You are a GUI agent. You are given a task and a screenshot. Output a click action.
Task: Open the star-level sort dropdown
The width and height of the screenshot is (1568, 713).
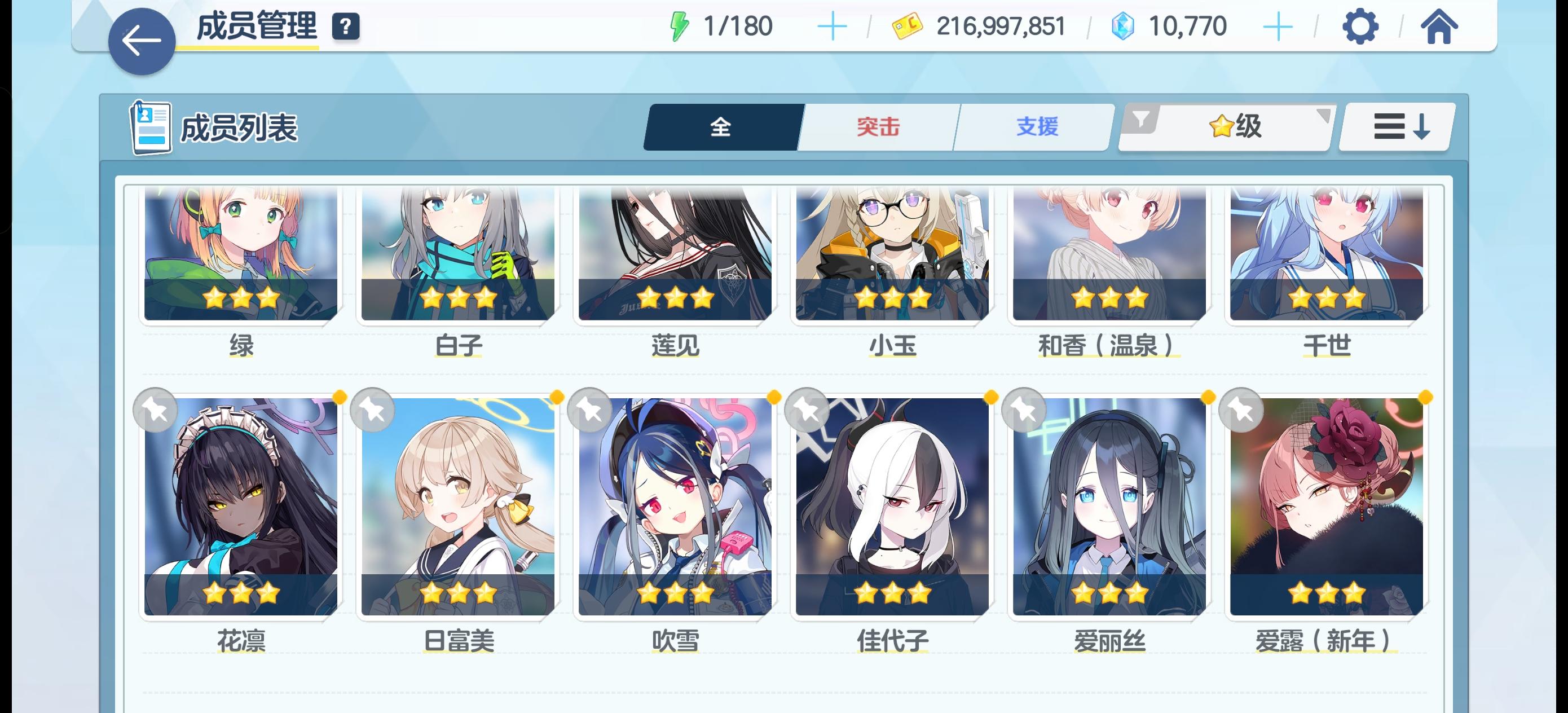1236,127
